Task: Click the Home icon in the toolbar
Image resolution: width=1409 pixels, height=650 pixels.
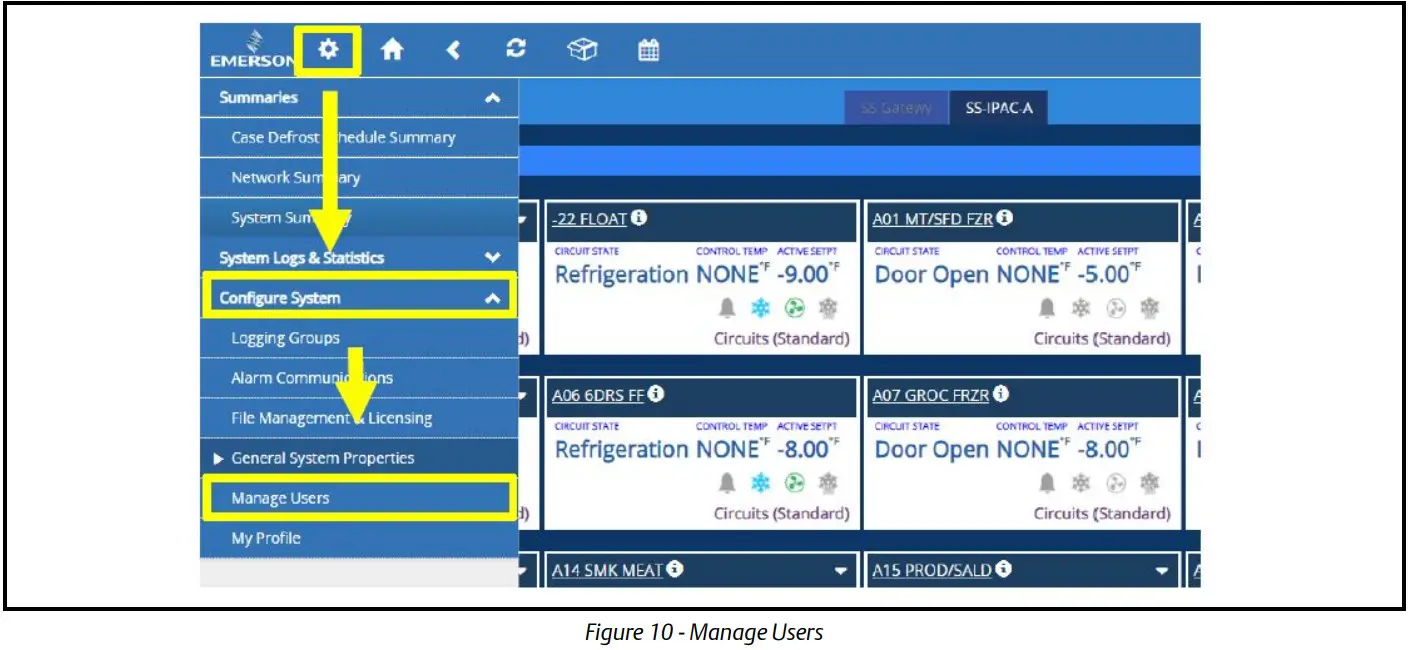Action: point(392,48)
